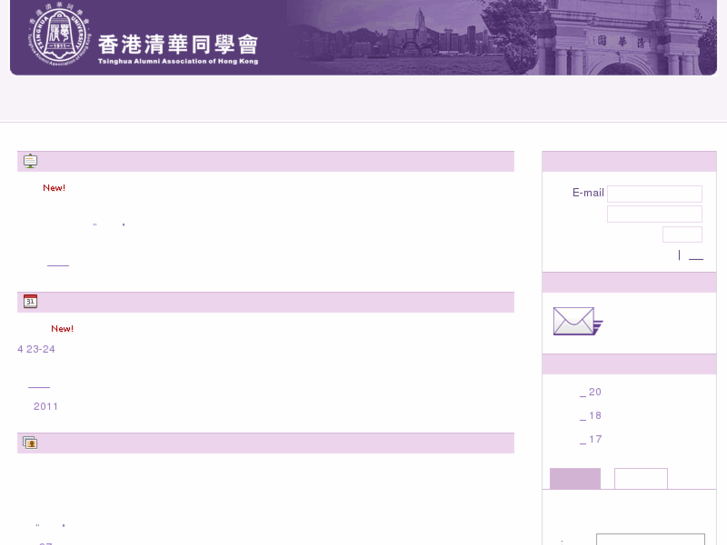Viewport: 727px width, 545px height.
Task: Open the sidebar item ending in 20
Action: tap(590, 392)
